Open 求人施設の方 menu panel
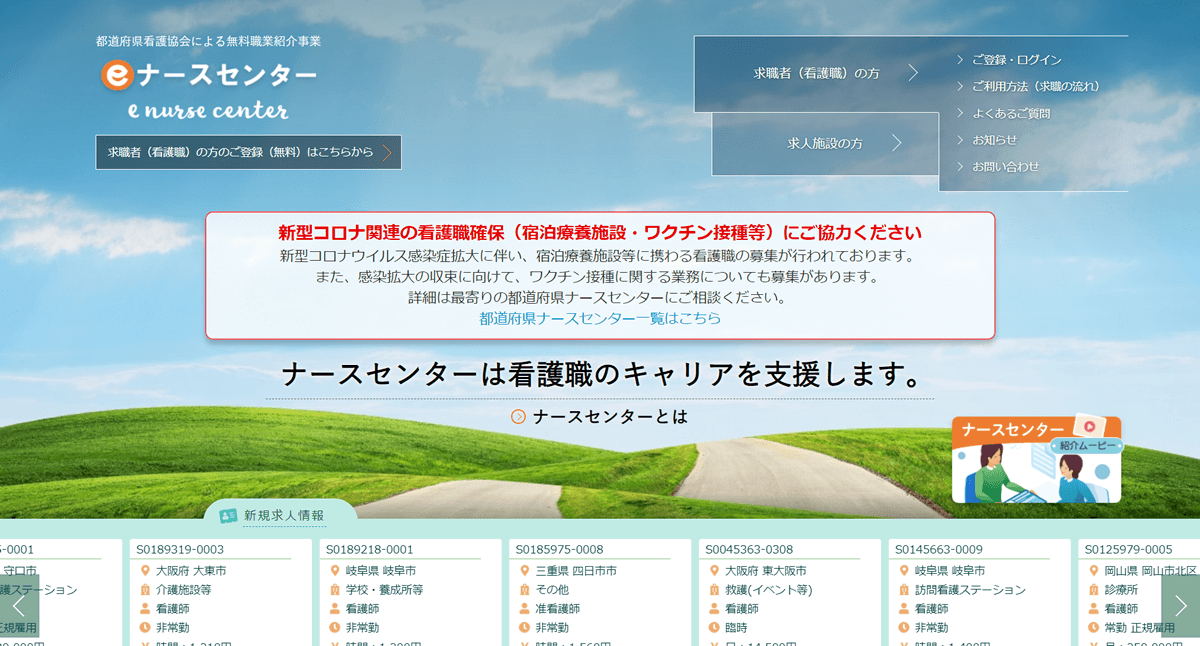 pyautogui.click(x=825, y=144)
